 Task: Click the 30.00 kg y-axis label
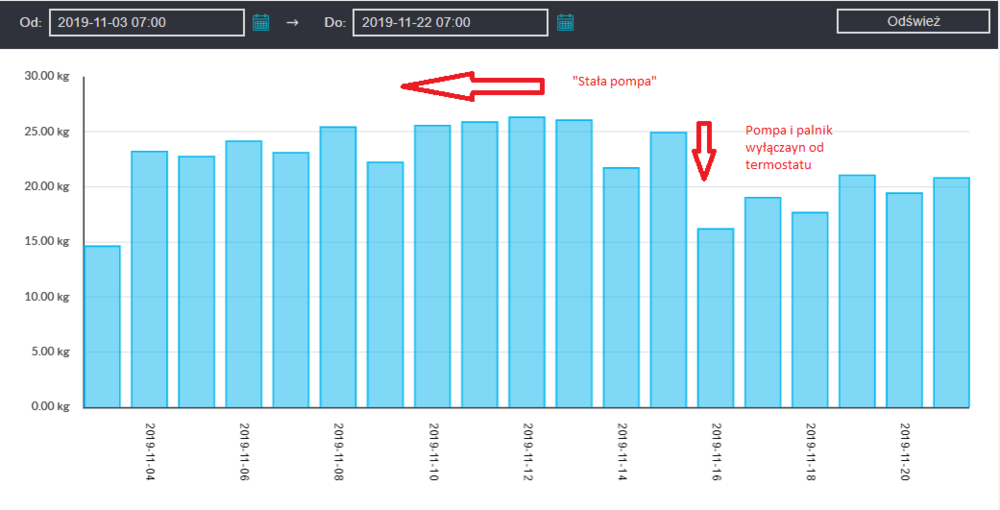[x=47, y=76]
